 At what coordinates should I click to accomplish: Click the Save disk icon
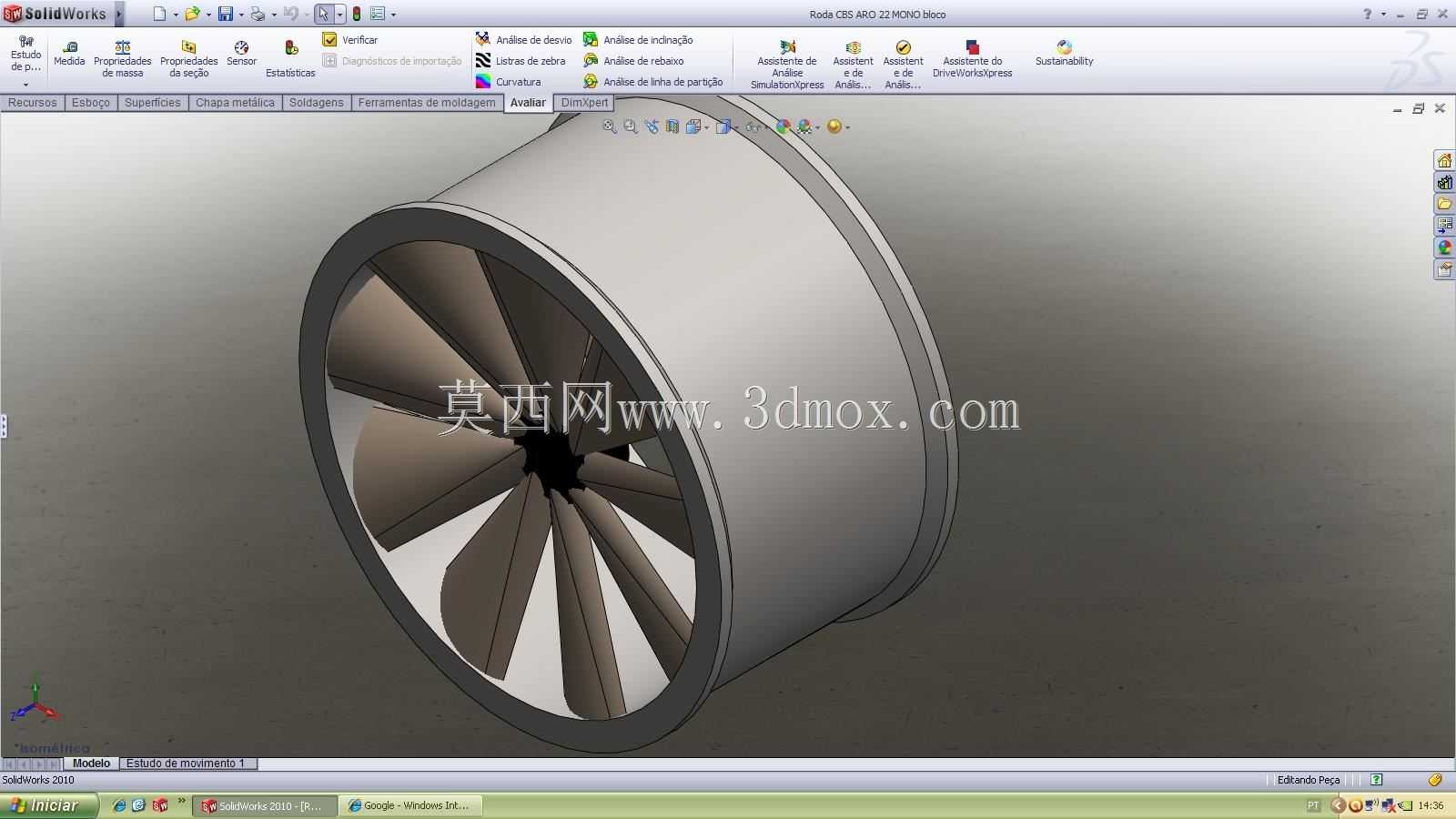point(225,14)
